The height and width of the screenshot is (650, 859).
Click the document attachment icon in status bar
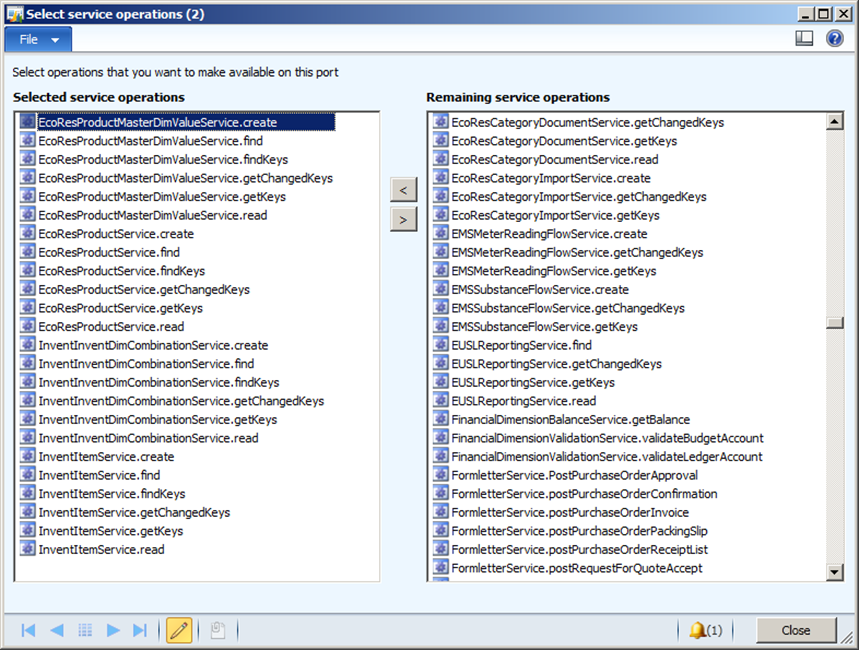click(x=216, y=630)
